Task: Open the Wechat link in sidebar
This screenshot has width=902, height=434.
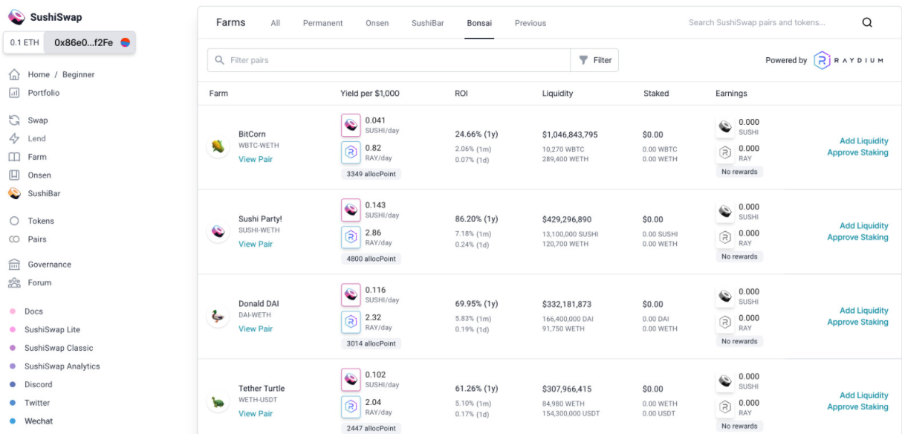Action: coord(39,421)
